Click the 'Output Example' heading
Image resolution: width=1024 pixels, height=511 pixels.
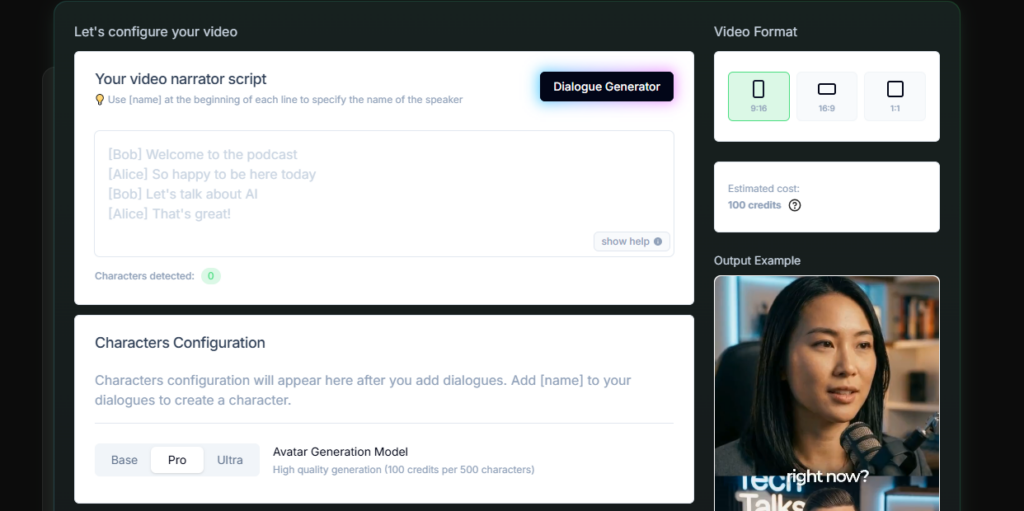(x=757, y=260)
